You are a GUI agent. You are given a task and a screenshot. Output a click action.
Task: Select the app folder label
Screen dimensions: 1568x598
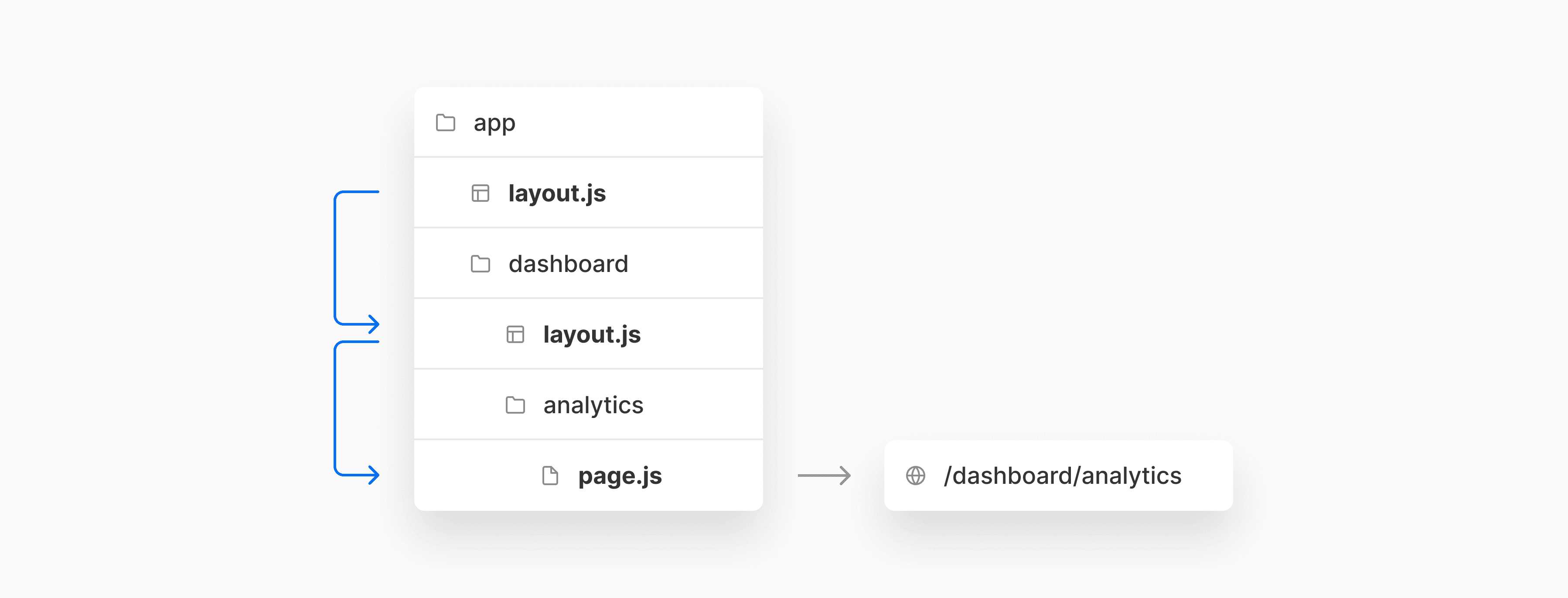coord(494,123)
